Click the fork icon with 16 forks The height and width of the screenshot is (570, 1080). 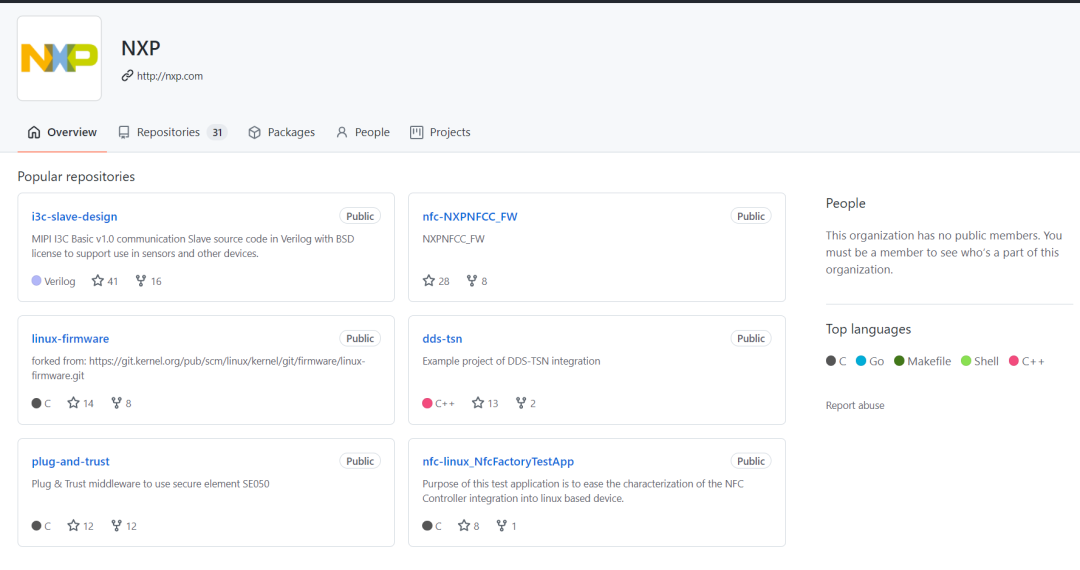point(141,281)
